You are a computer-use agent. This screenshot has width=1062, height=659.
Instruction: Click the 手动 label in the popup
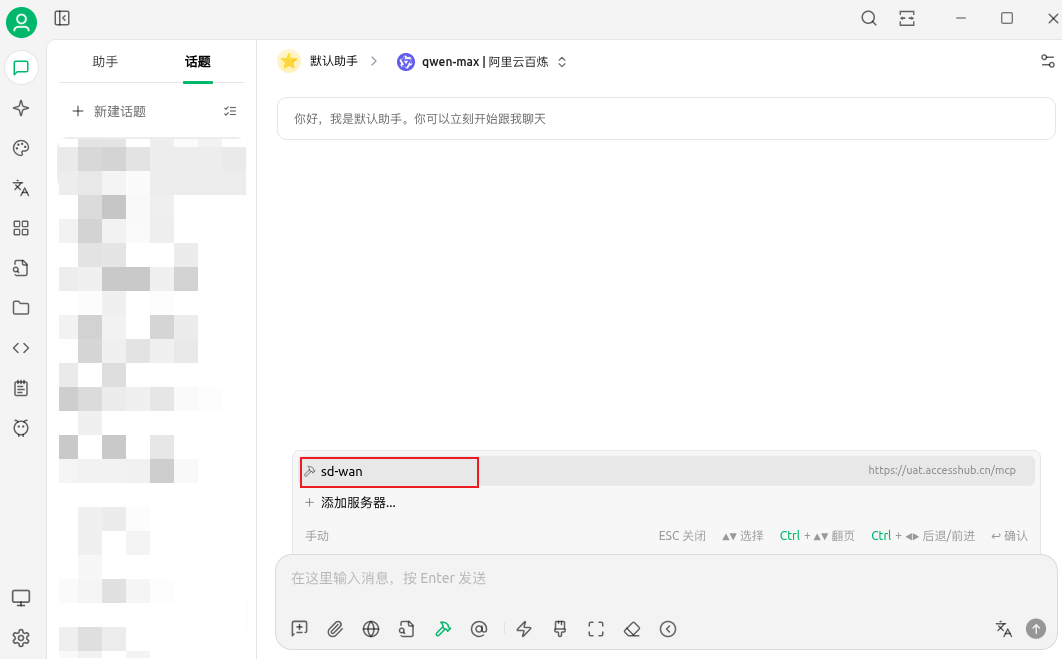tap(317, 536)
